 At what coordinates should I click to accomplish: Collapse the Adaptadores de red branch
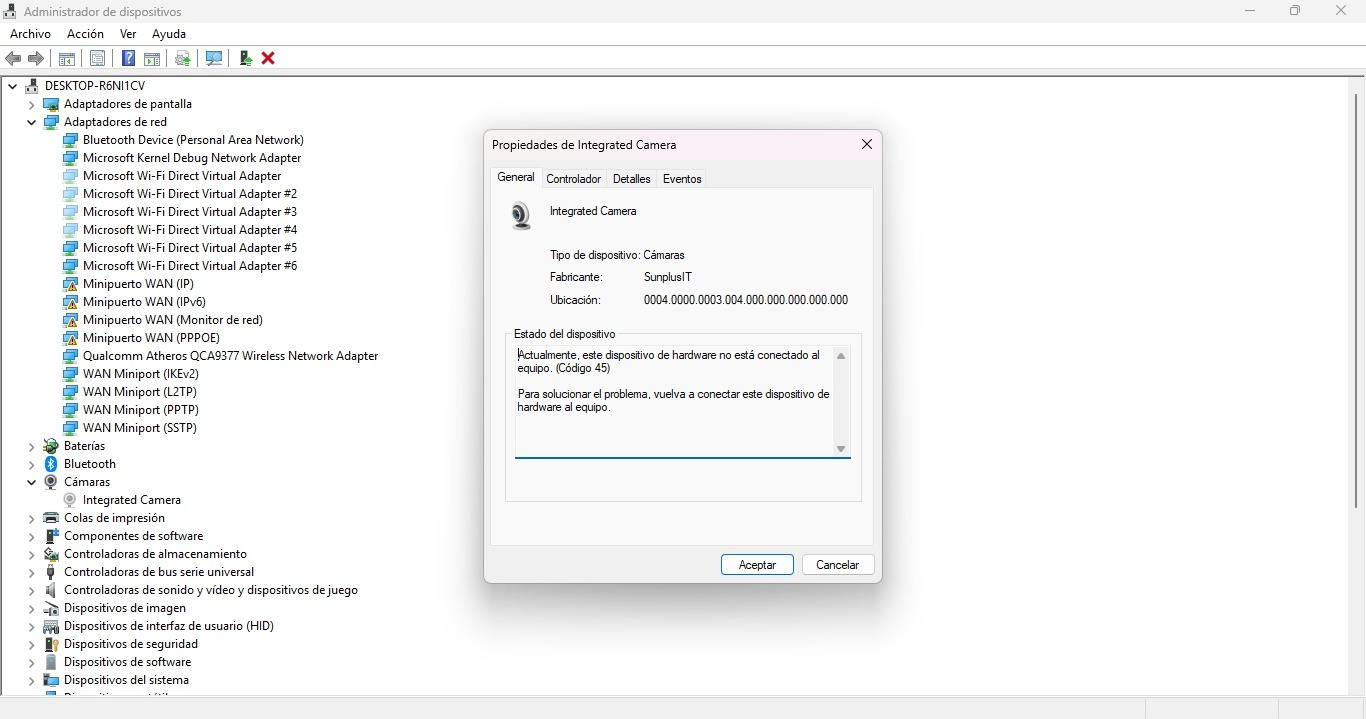click(x=32, y=122)
